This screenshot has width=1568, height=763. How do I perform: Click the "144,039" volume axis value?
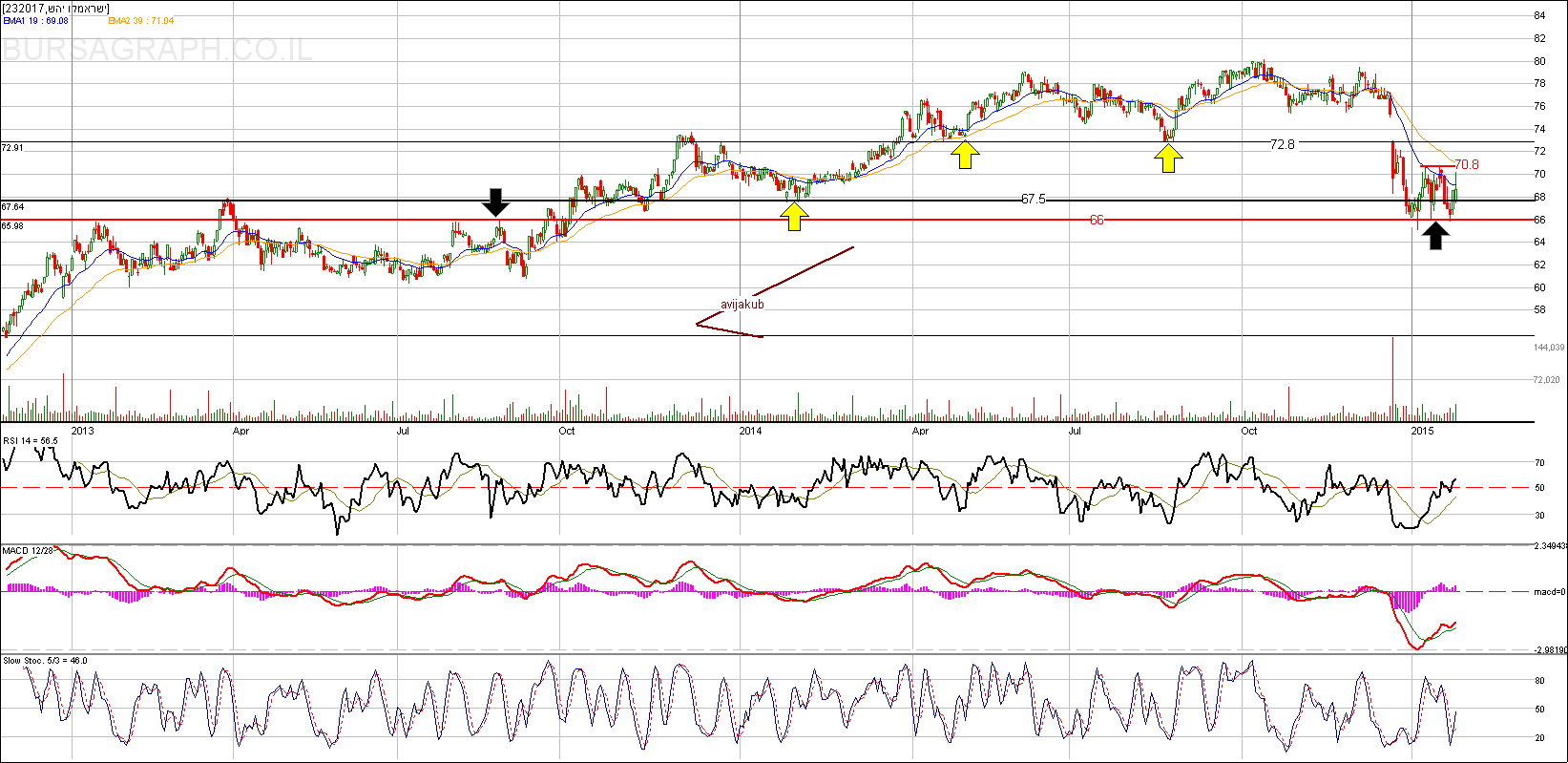(1549, 347)
